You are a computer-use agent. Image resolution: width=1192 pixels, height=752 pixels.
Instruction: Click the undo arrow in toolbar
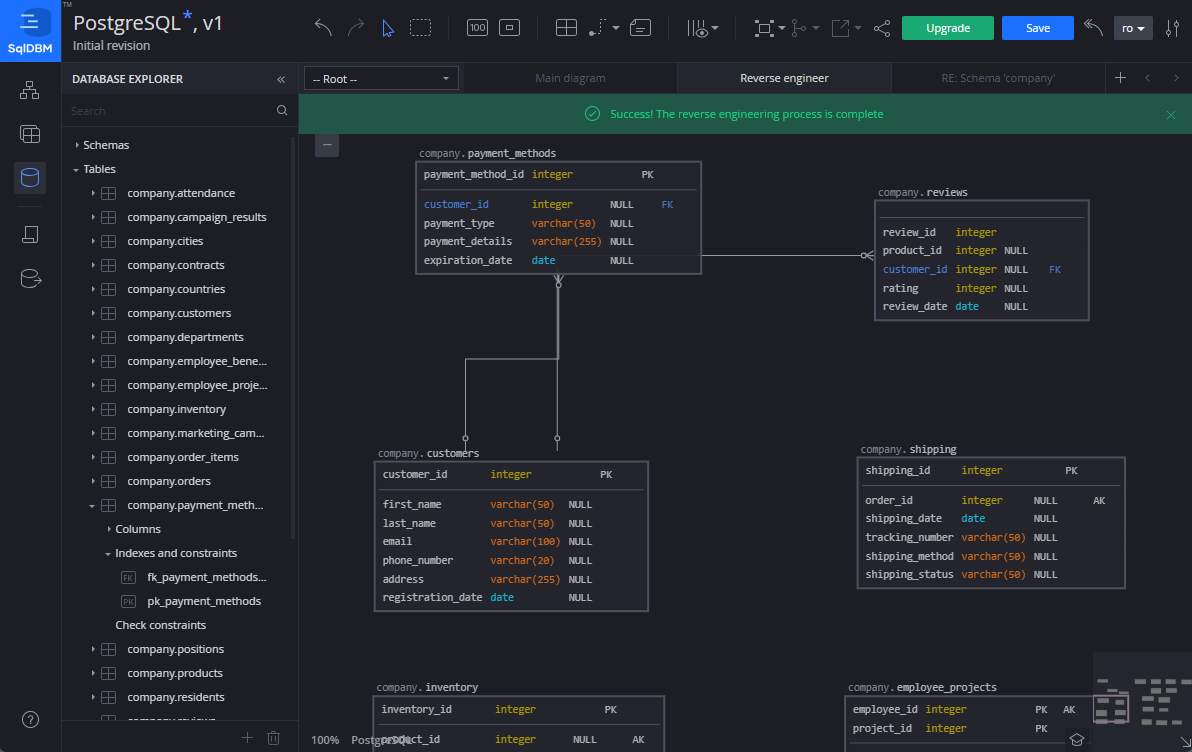[x=323, y=28]
